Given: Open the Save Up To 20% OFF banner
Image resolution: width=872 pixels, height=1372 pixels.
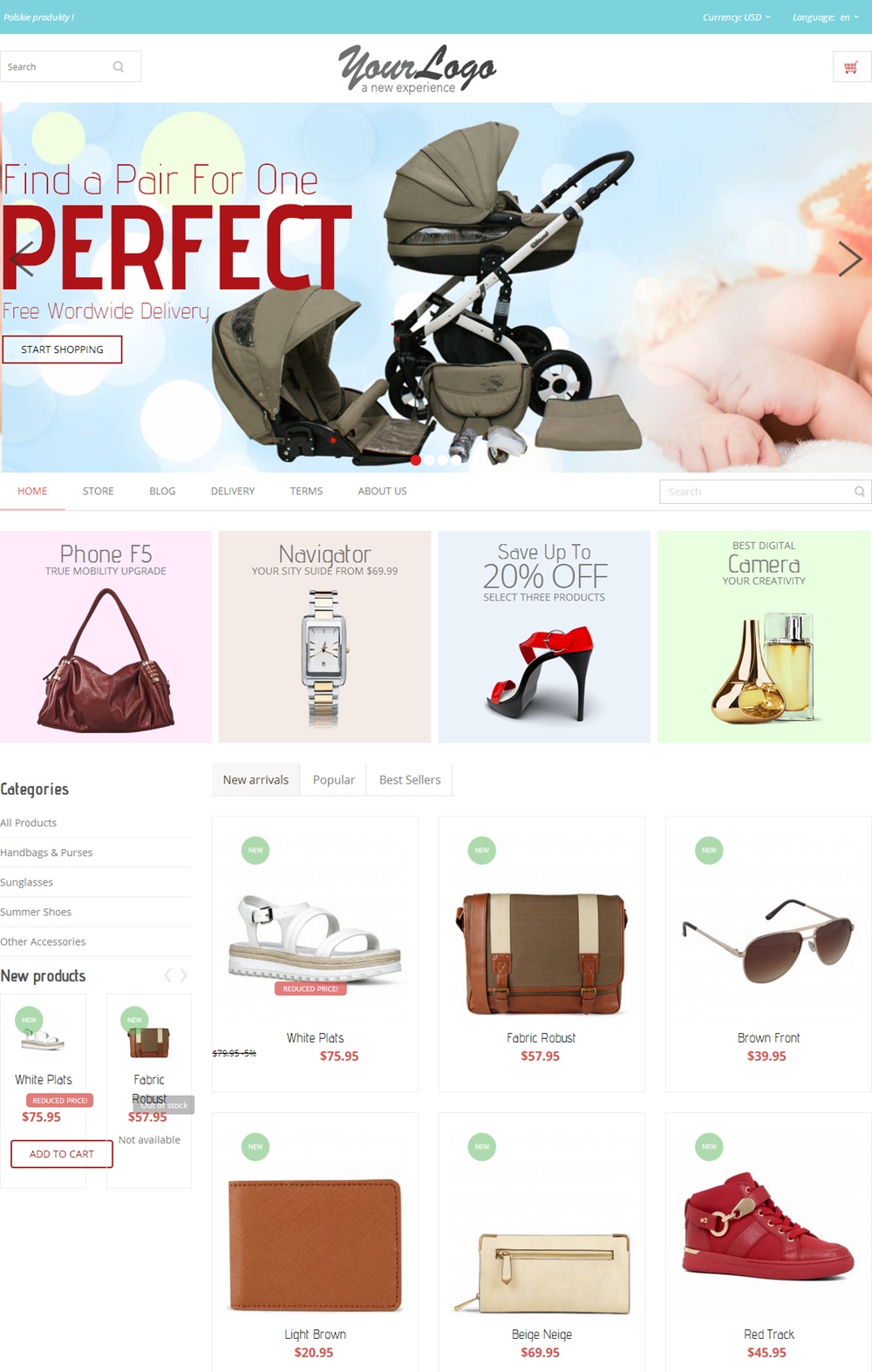Looking at the screenshot, I should (x=544, y=637).
